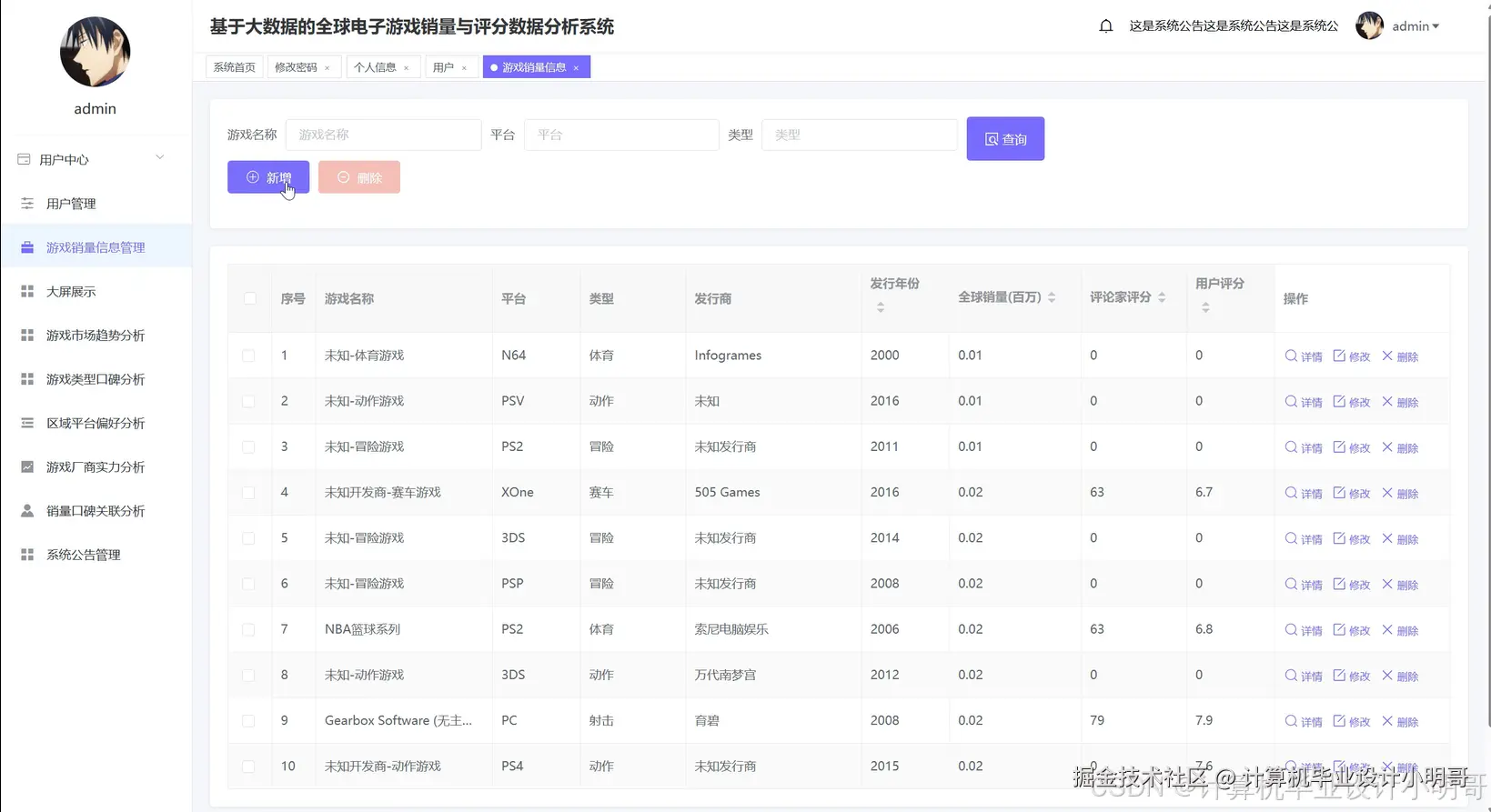Click 修改 for row 3 PS2 2011
The height and width of the screenshot is (812, 1491).
pos(1352,447)
